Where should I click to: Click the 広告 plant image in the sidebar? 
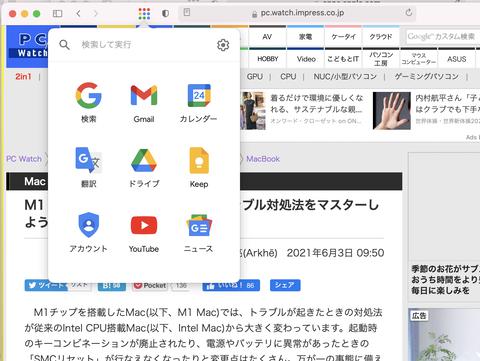click(x=444, y=335)
